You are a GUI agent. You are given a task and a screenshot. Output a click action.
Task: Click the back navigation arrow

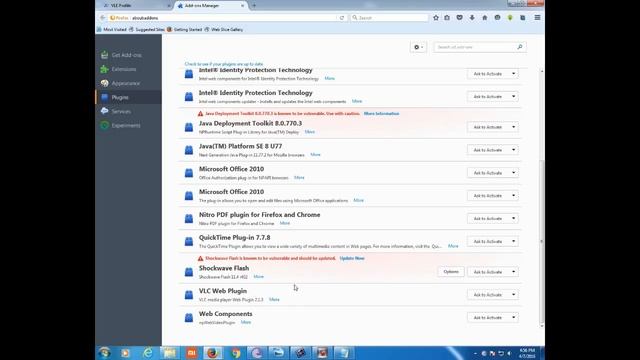click(102, 18)
